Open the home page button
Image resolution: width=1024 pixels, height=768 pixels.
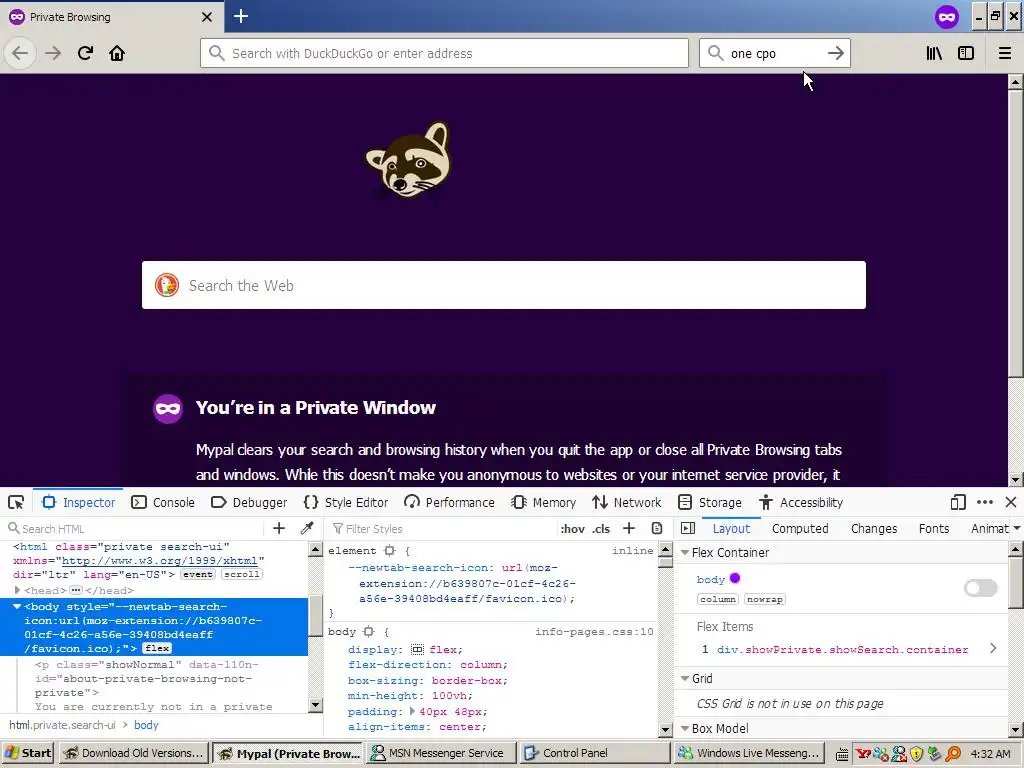[x=117, y=53]
